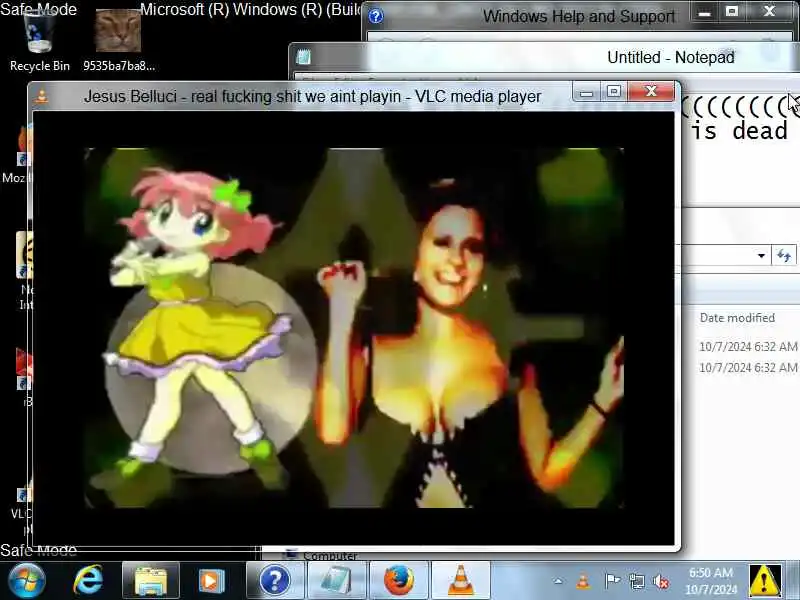Click the VLC cone icon in title bar
The width and height of the screenshot is (800, 600).
click(x=42, y=96)
